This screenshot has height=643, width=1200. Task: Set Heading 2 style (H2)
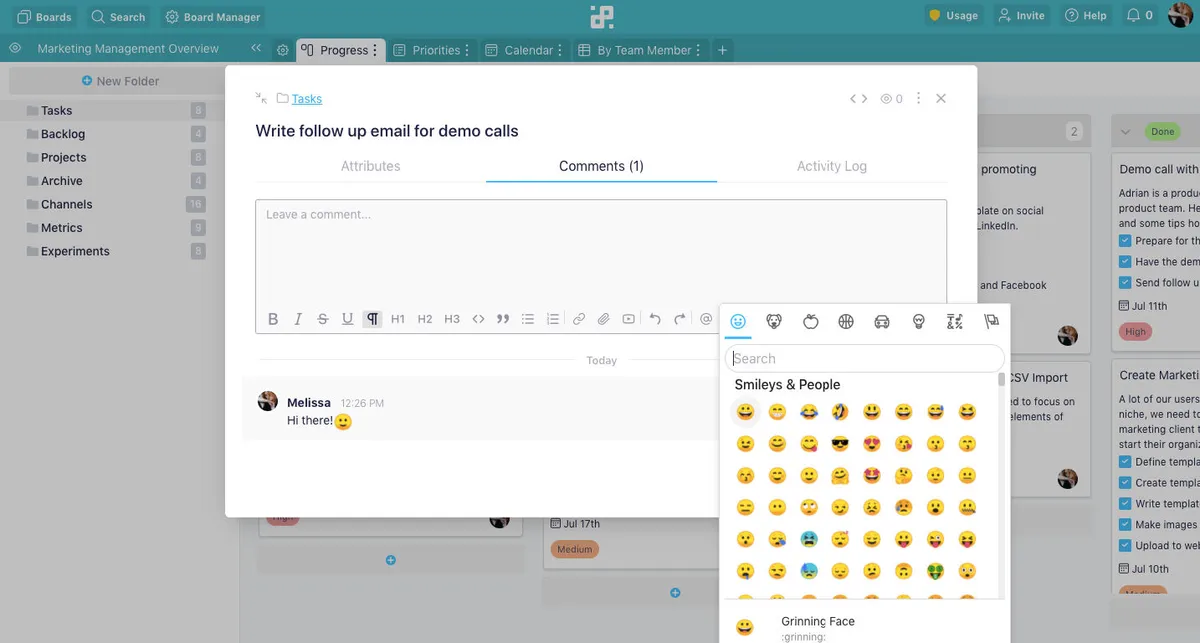coord(425,319)
